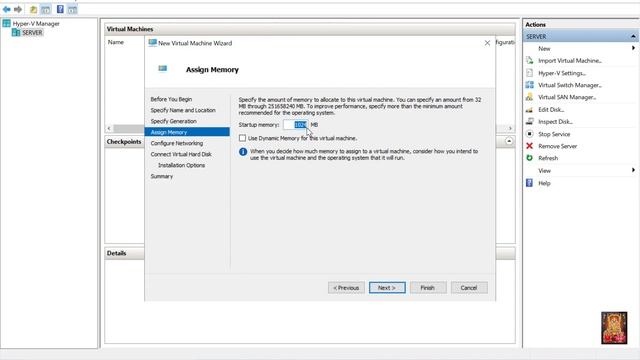Click the wizard title bar icon
The width and height of the screenshot is (640, 360).
[x=153, y=43]
